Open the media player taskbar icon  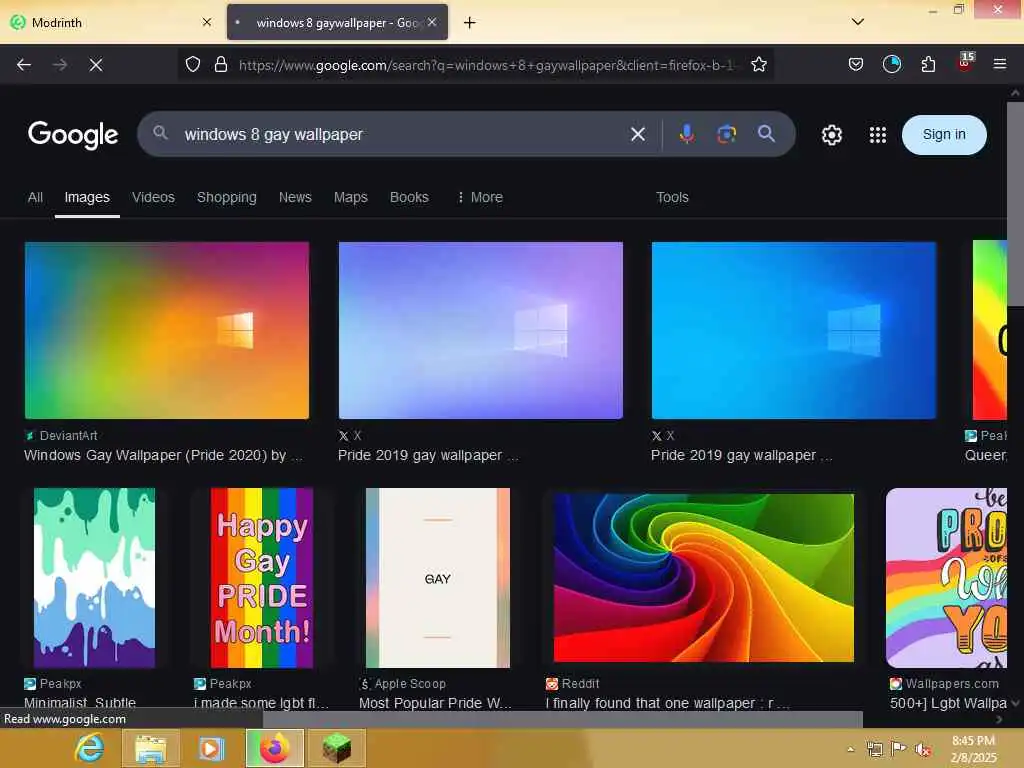pos(211,748)
